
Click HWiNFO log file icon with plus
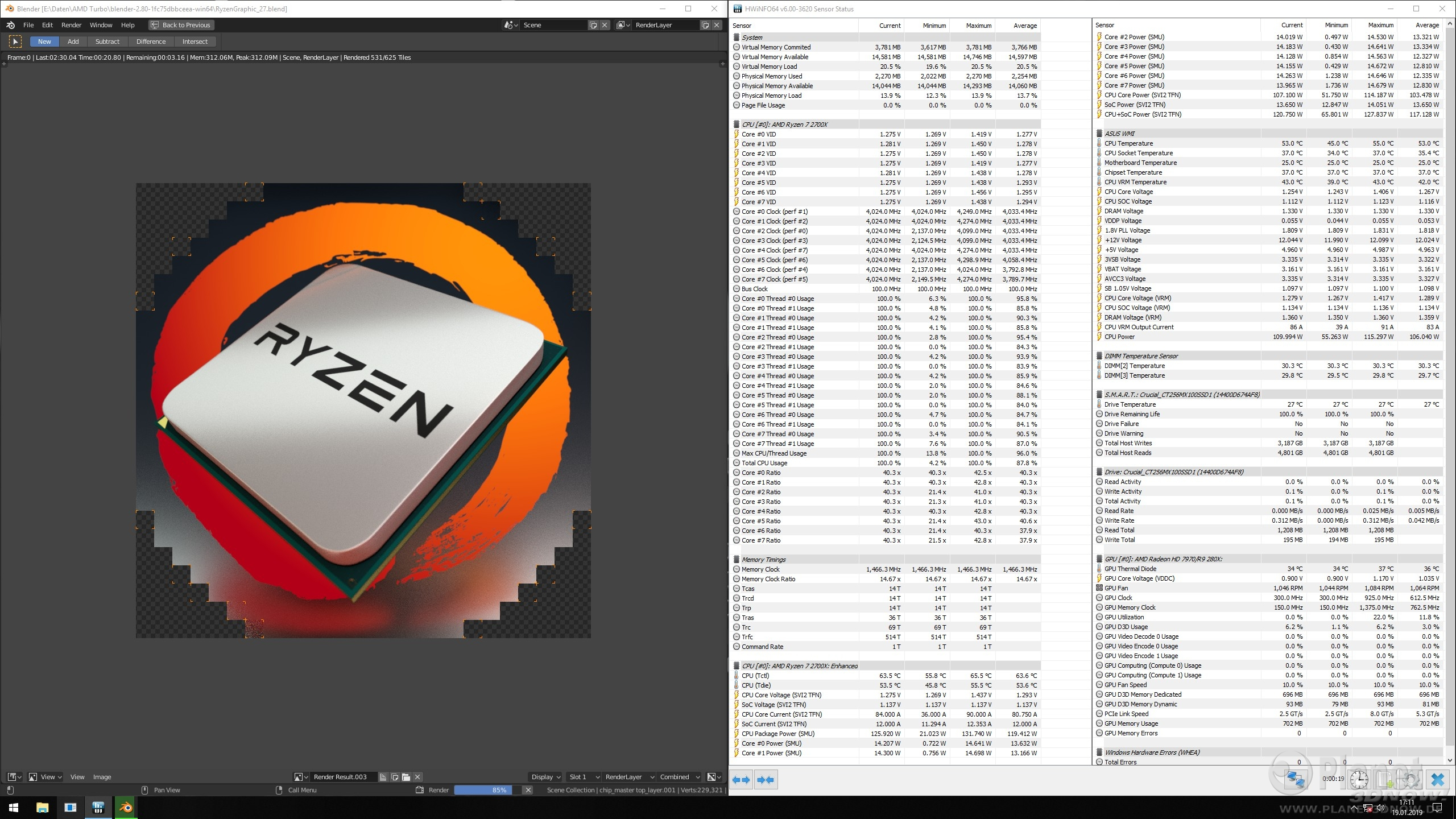pos(1385,779)
